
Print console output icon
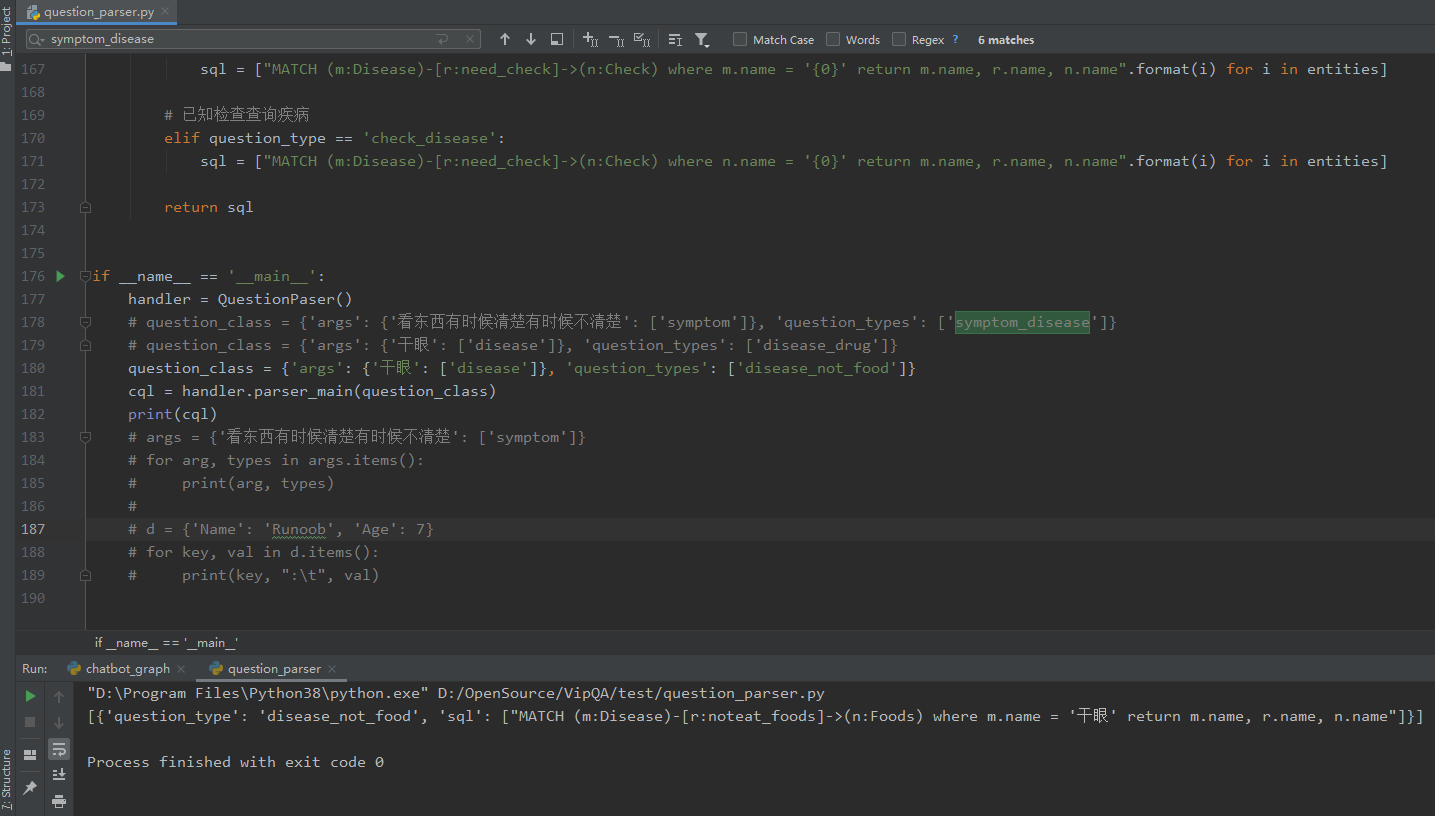point(59,801)
